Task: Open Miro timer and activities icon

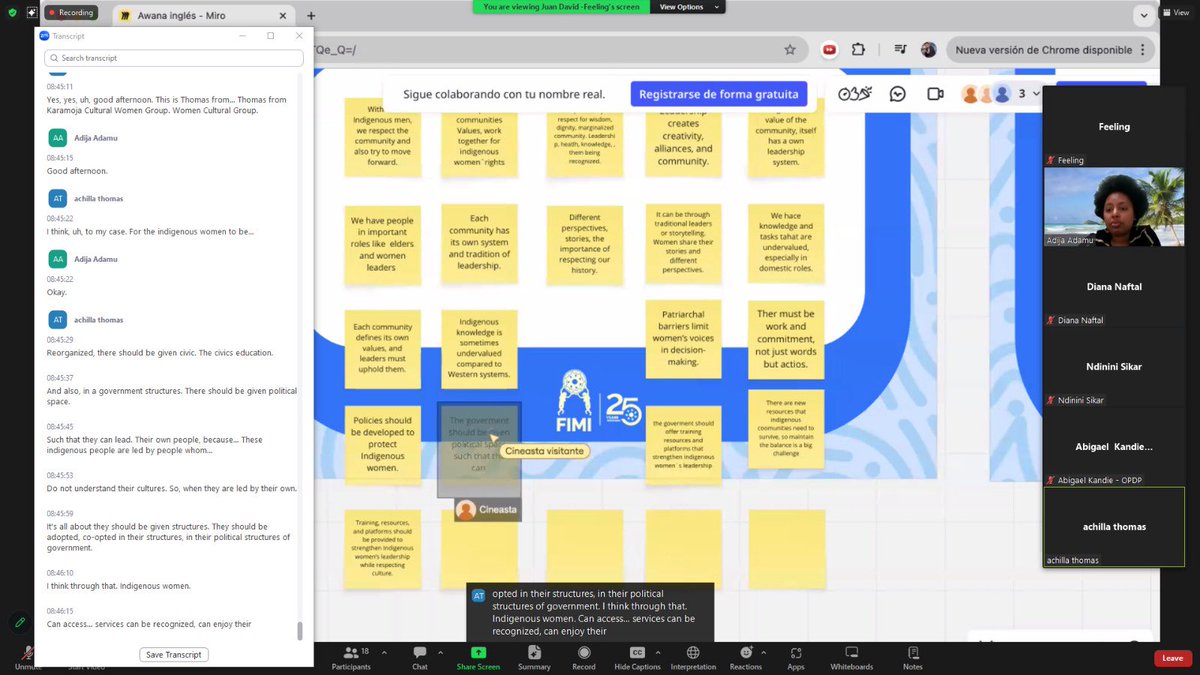Action: [x=855, y=94]
